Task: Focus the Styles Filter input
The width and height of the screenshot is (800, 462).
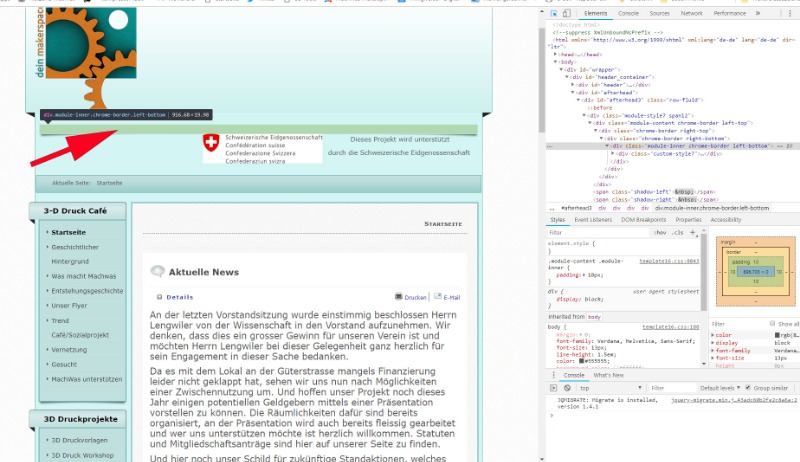Action: pyautogui.click(x=598, y=233)
